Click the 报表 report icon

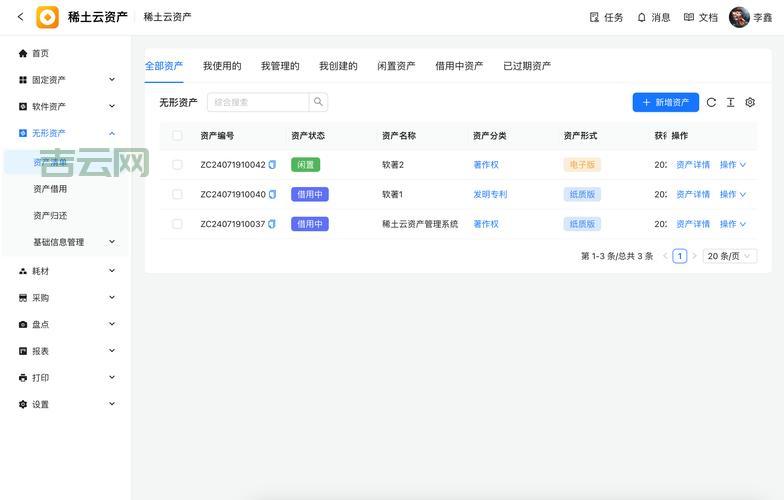pyautogui.click(x=22, y=351)
